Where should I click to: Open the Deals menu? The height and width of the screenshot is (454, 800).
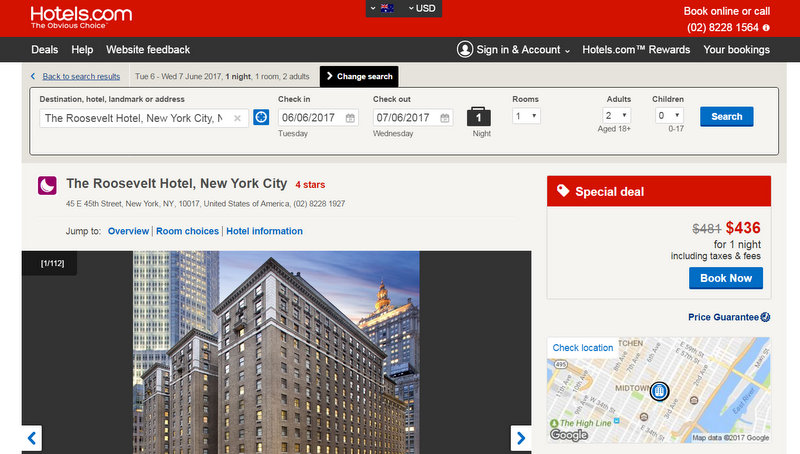pos(44,49)
